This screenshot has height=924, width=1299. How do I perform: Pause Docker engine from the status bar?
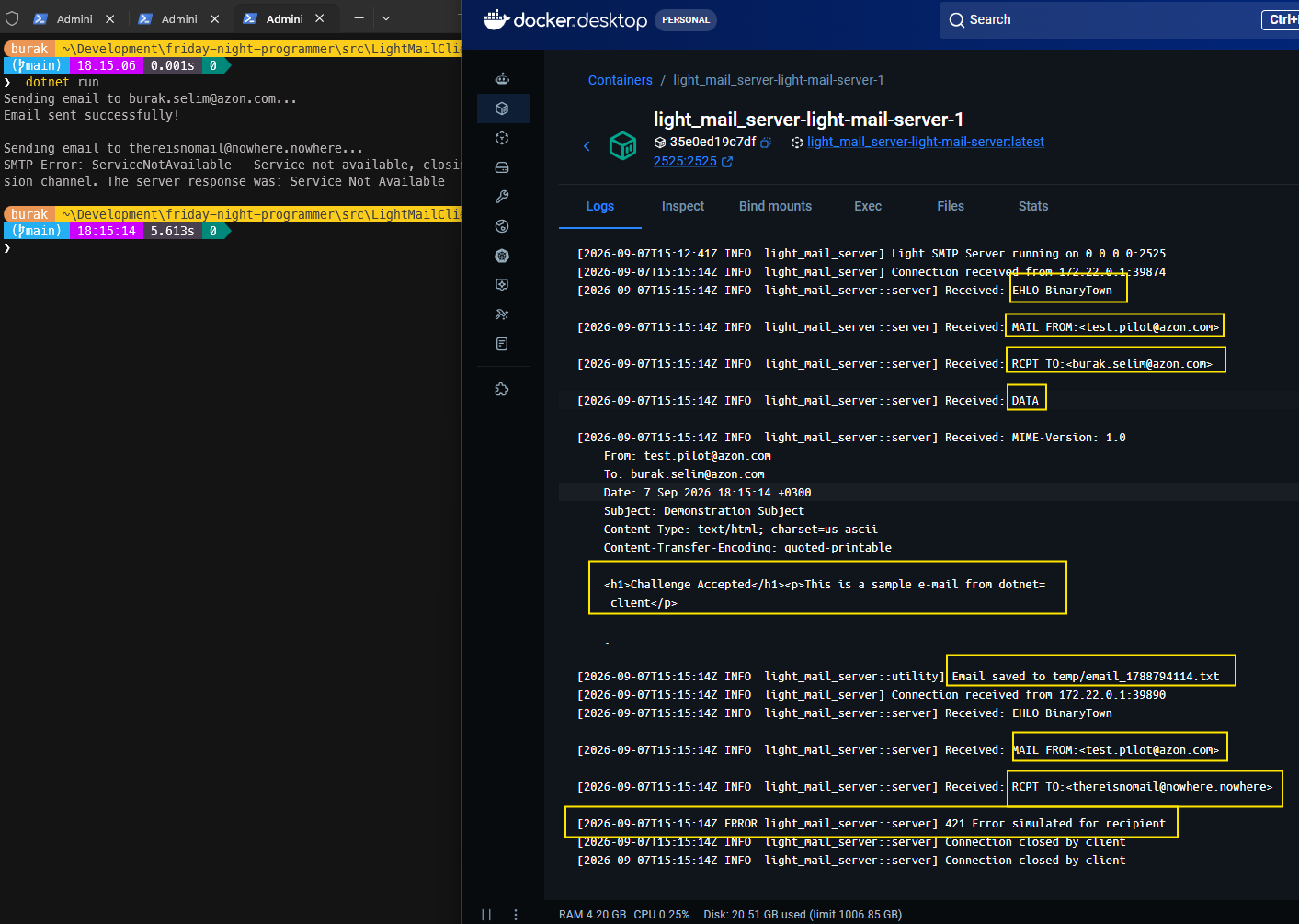[x=486, y=915]
